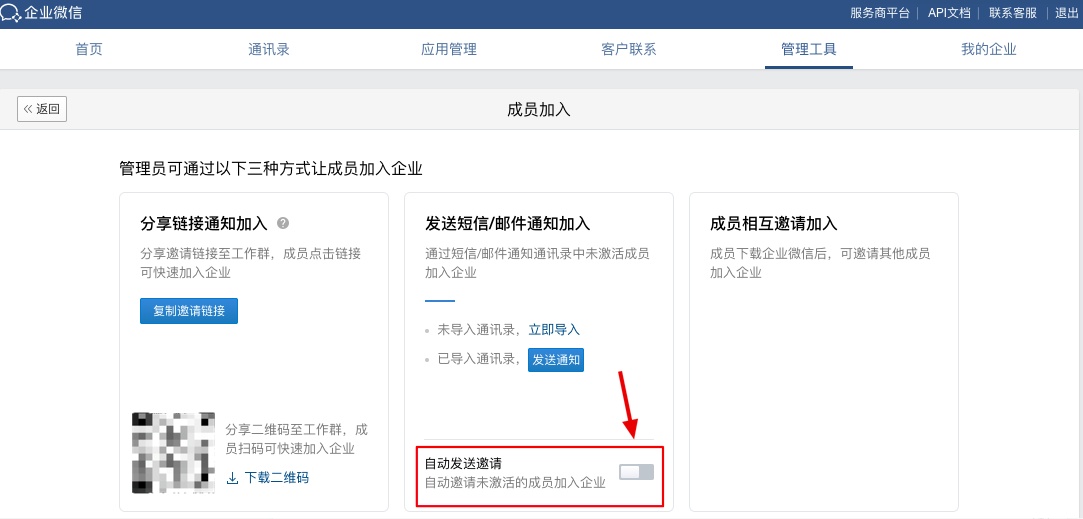Select the 管理工具 tab
Image resolution: width=1083 pixels, height=519 pixels.
point(809,49)
